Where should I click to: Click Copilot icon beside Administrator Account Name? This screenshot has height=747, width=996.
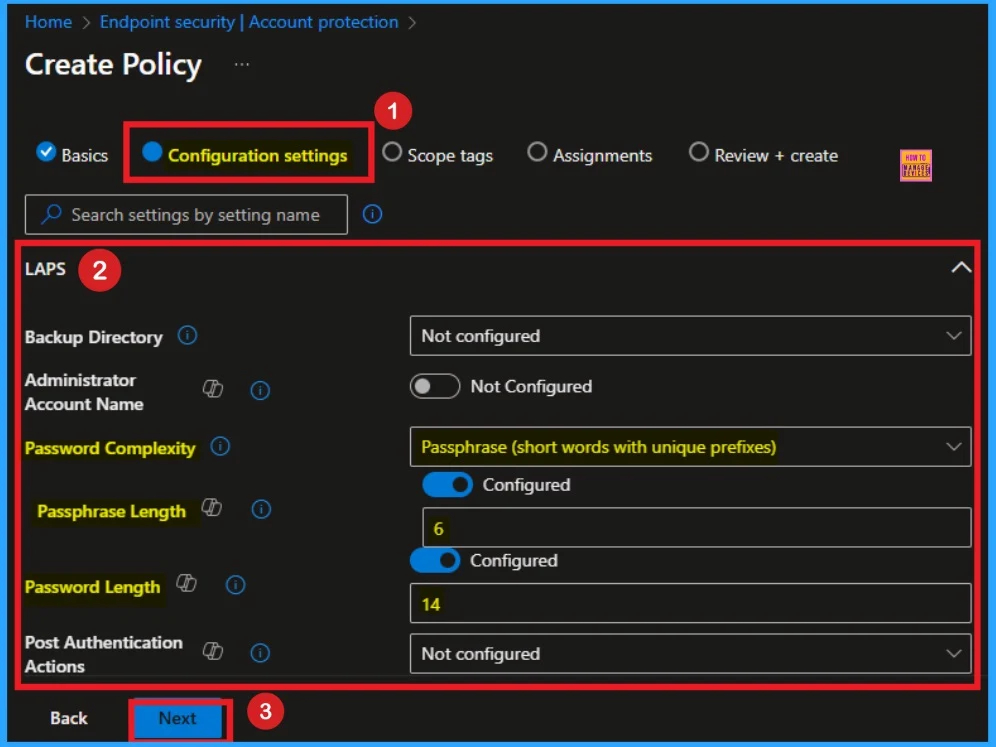point(213,389)
